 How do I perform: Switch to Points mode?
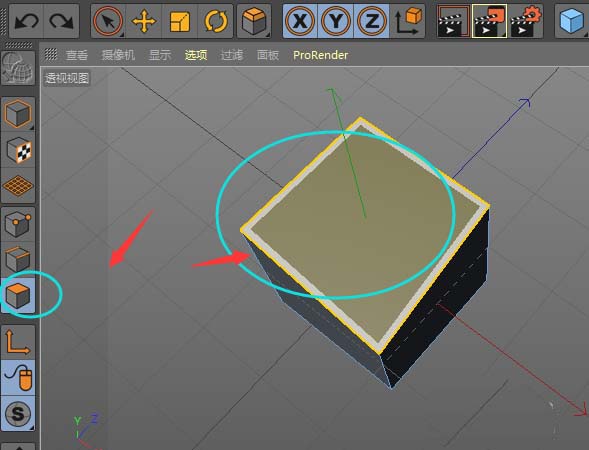tap(18, 224)
